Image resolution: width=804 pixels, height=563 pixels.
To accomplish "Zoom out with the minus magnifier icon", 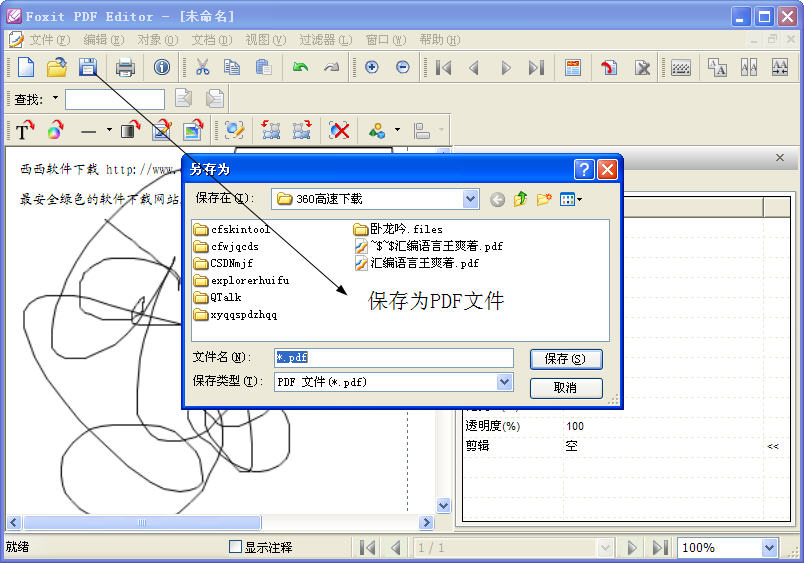I will (x=403, y=67).
